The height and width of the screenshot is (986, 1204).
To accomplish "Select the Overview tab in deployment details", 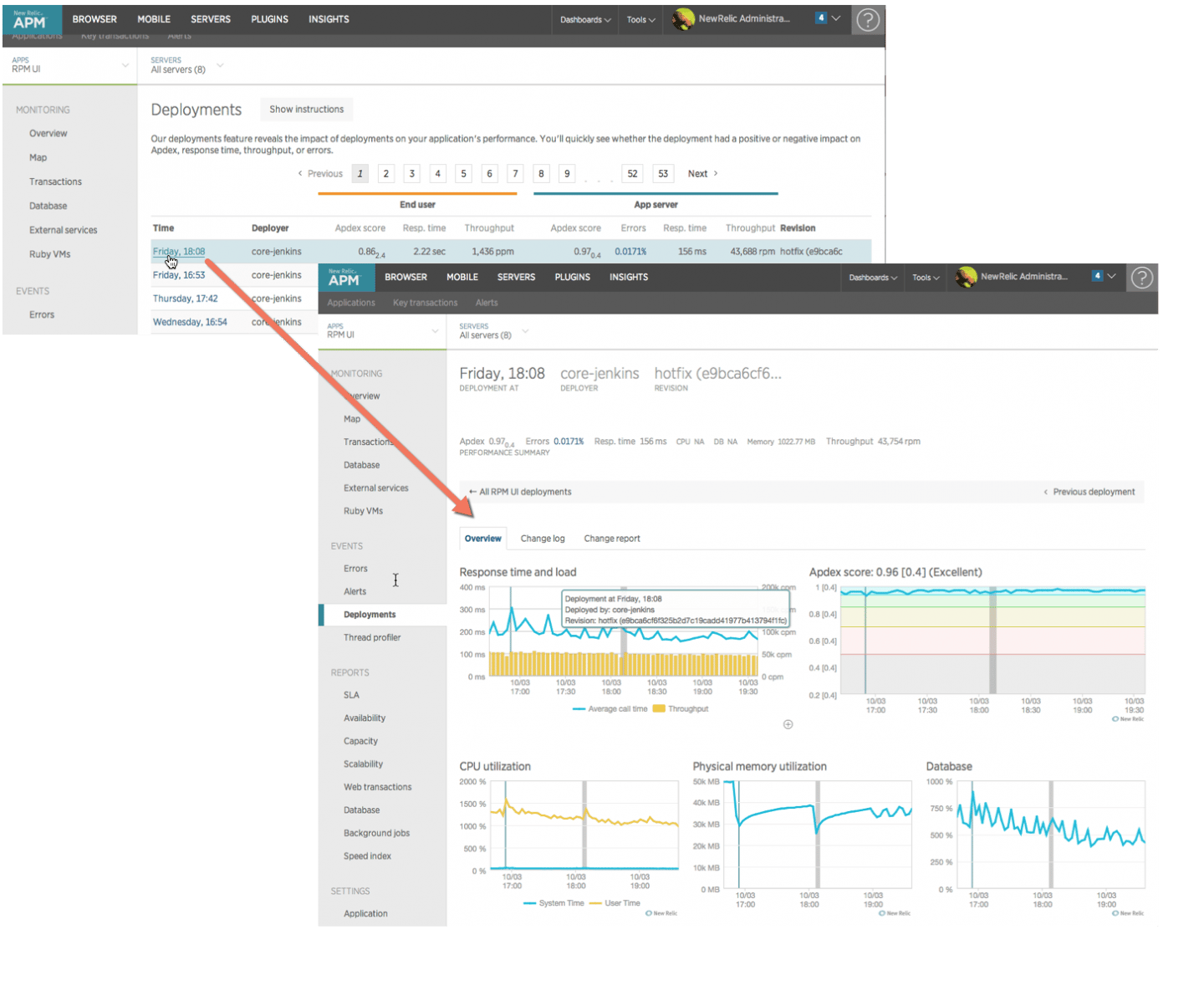I will tap(483, 539).
